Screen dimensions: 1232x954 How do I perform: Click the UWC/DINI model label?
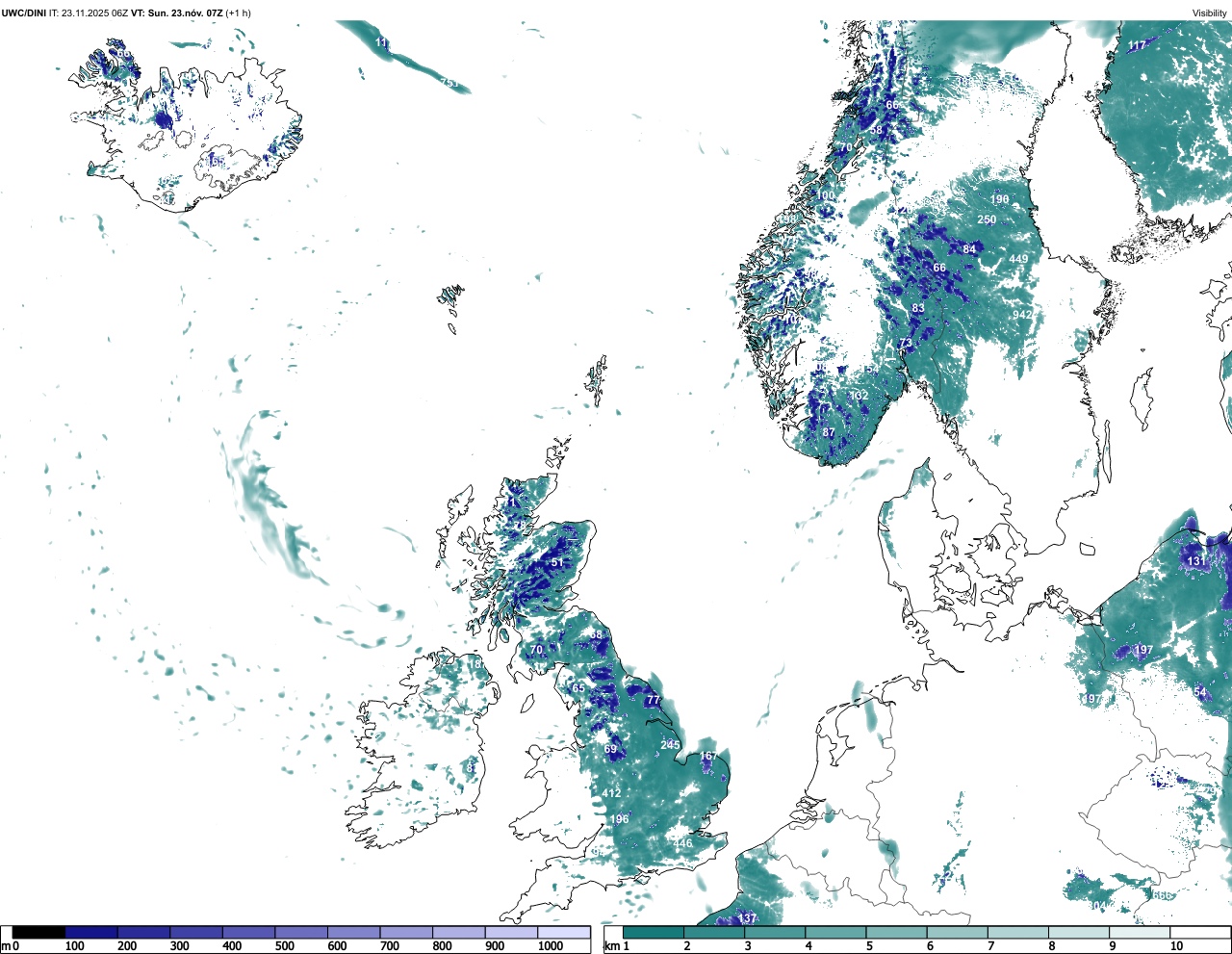(23, 13)
